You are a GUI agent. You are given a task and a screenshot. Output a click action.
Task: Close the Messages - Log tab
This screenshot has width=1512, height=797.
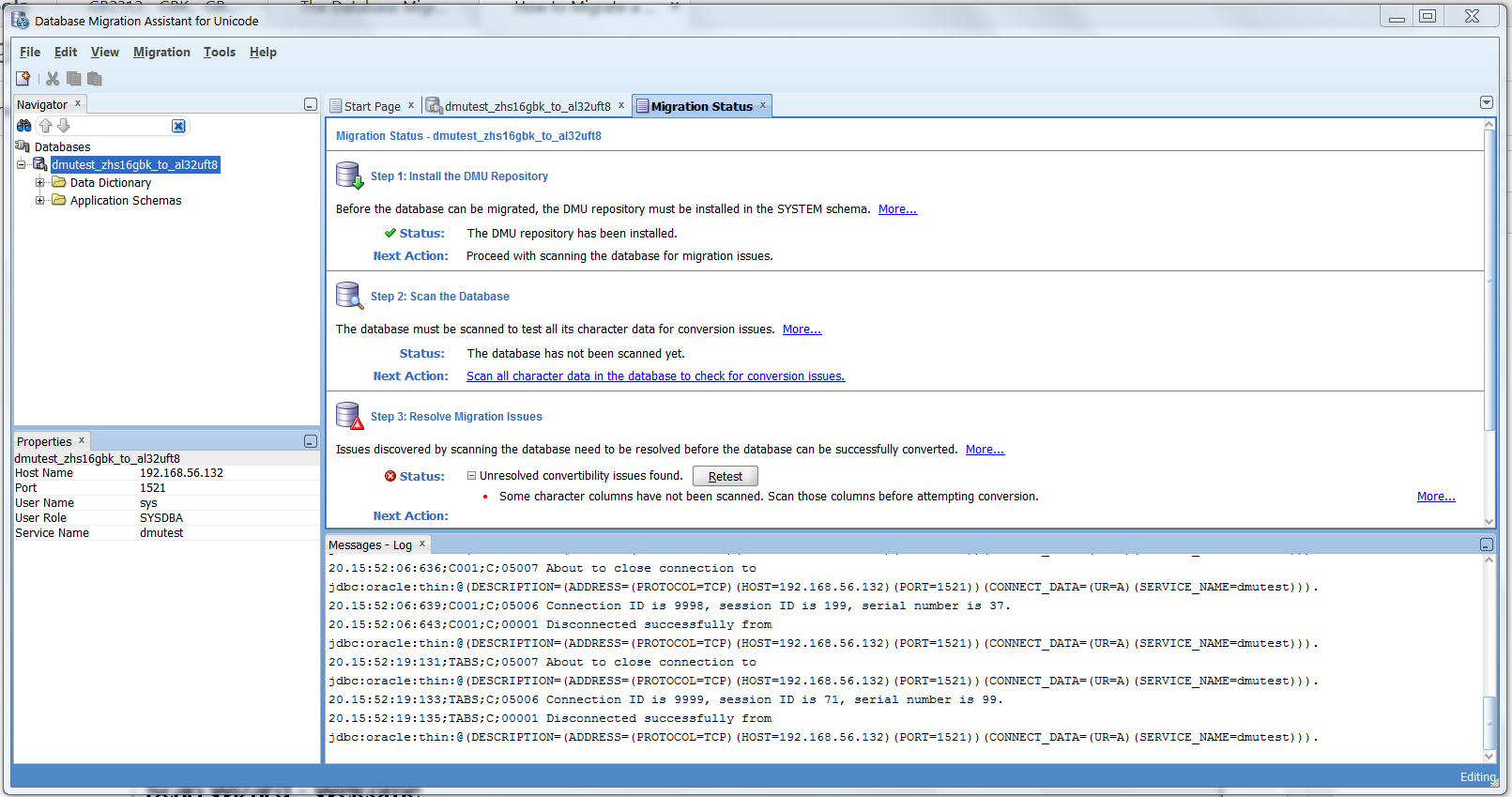tap(422, 544)
